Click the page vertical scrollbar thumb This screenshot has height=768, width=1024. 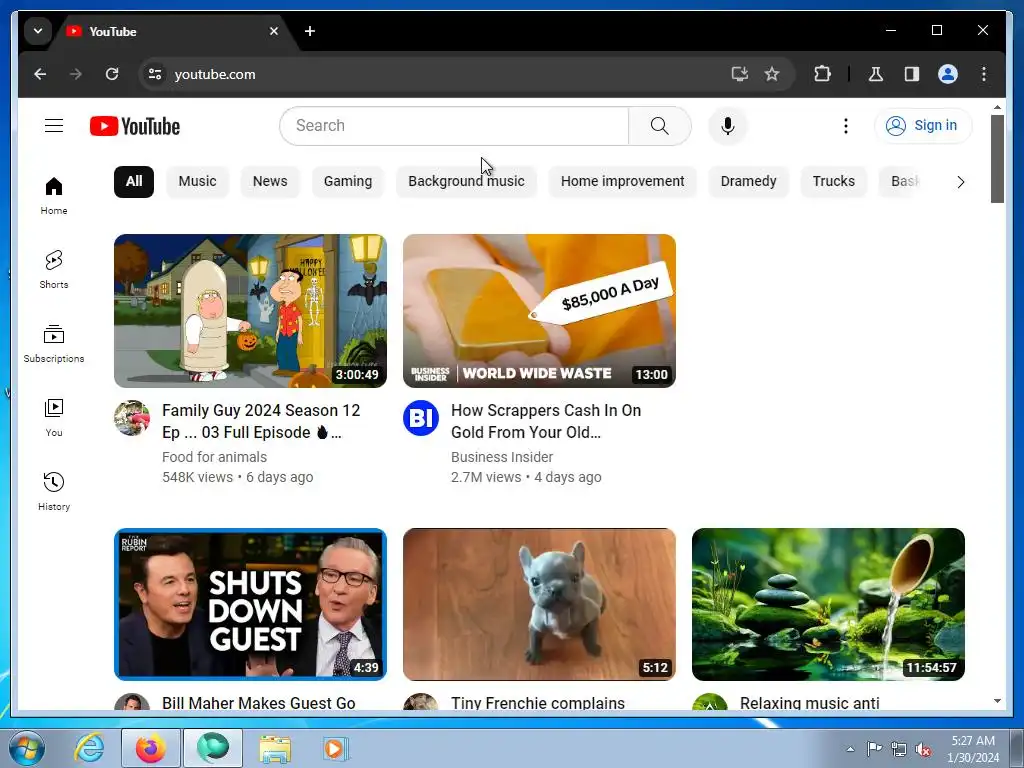[997, 158]
